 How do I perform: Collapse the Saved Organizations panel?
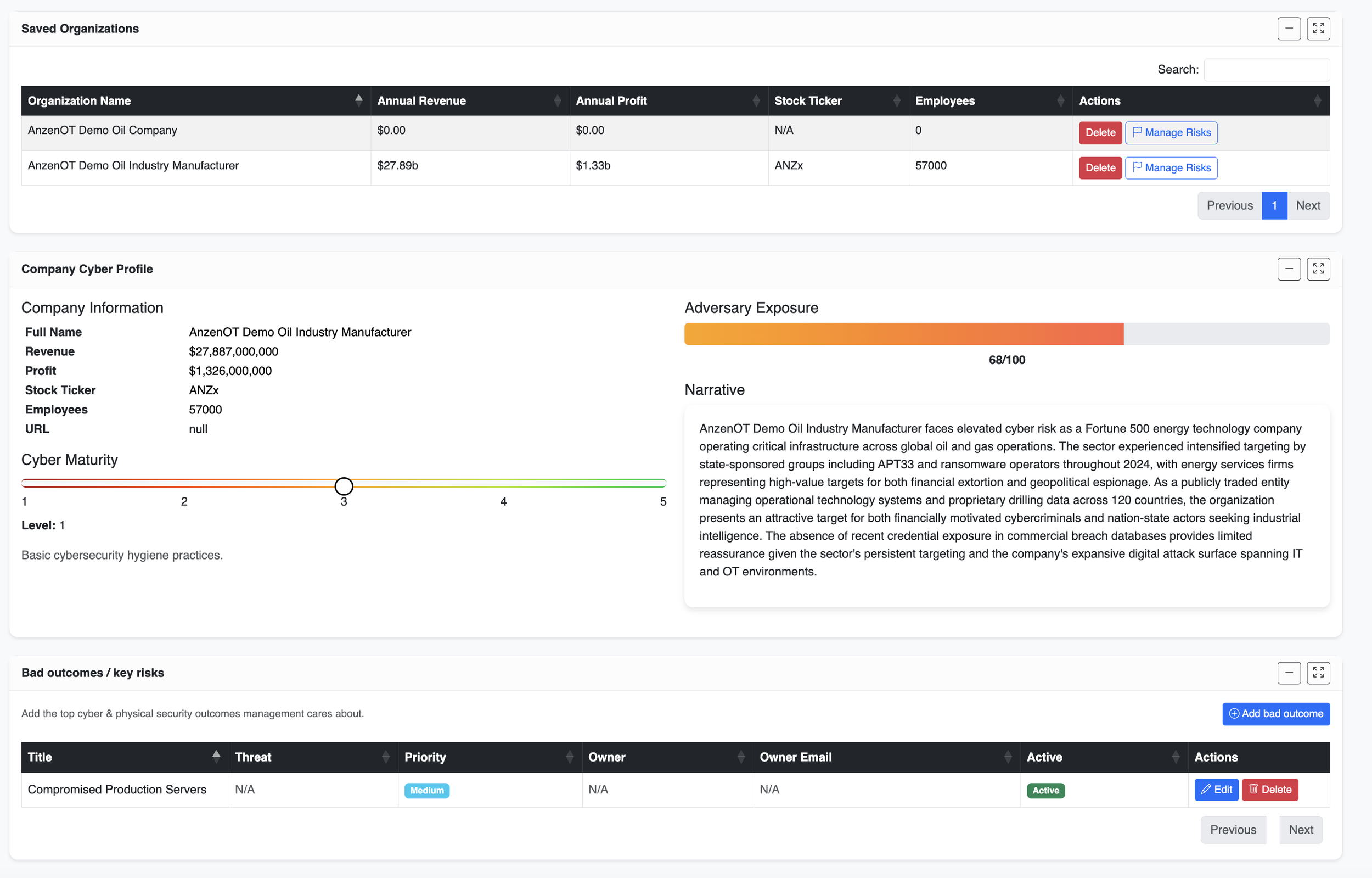(1288, 29)
